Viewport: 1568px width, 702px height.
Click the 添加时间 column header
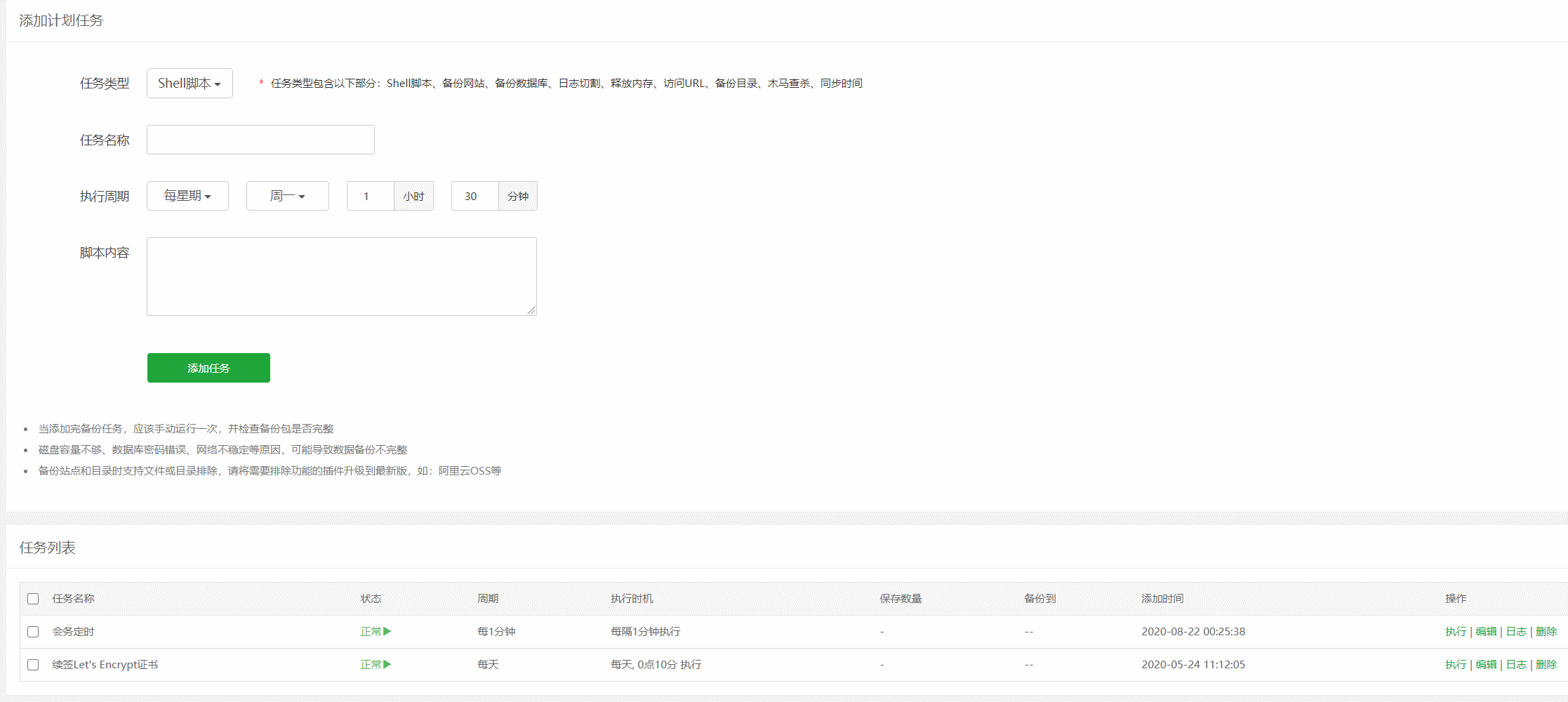tap(1162, 599)
